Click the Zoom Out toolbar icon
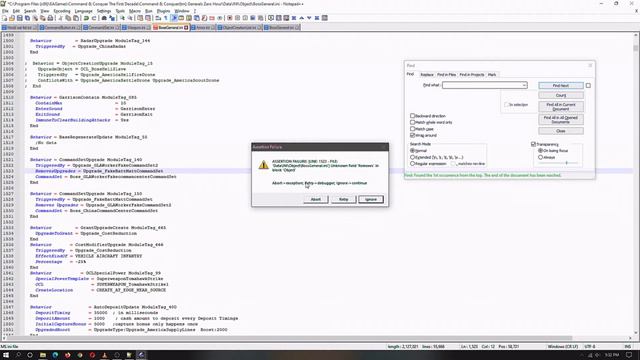 [x=130, y=18]
